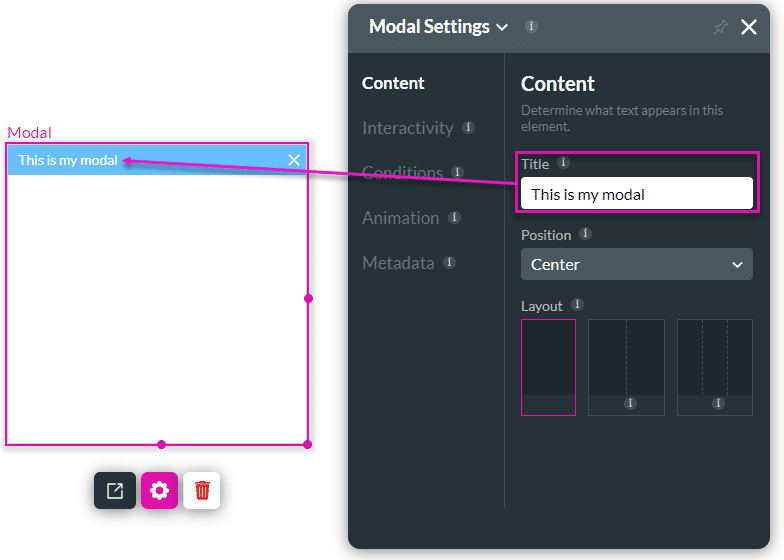This screenshot has width=784, height=560.
Task: Switch to the Conditions tab
Action: pyautogui.click(x=402, y=173)
